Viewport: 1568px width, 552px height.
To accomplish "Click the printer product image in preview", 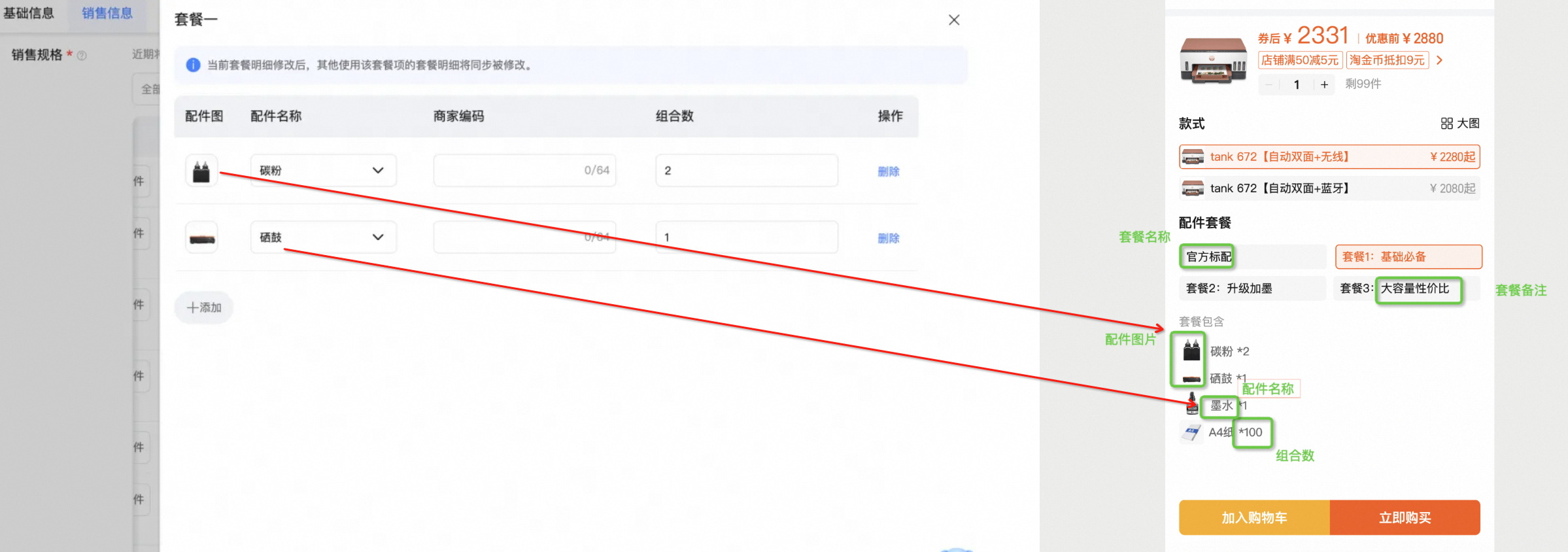I will (x=1214, y=61).
